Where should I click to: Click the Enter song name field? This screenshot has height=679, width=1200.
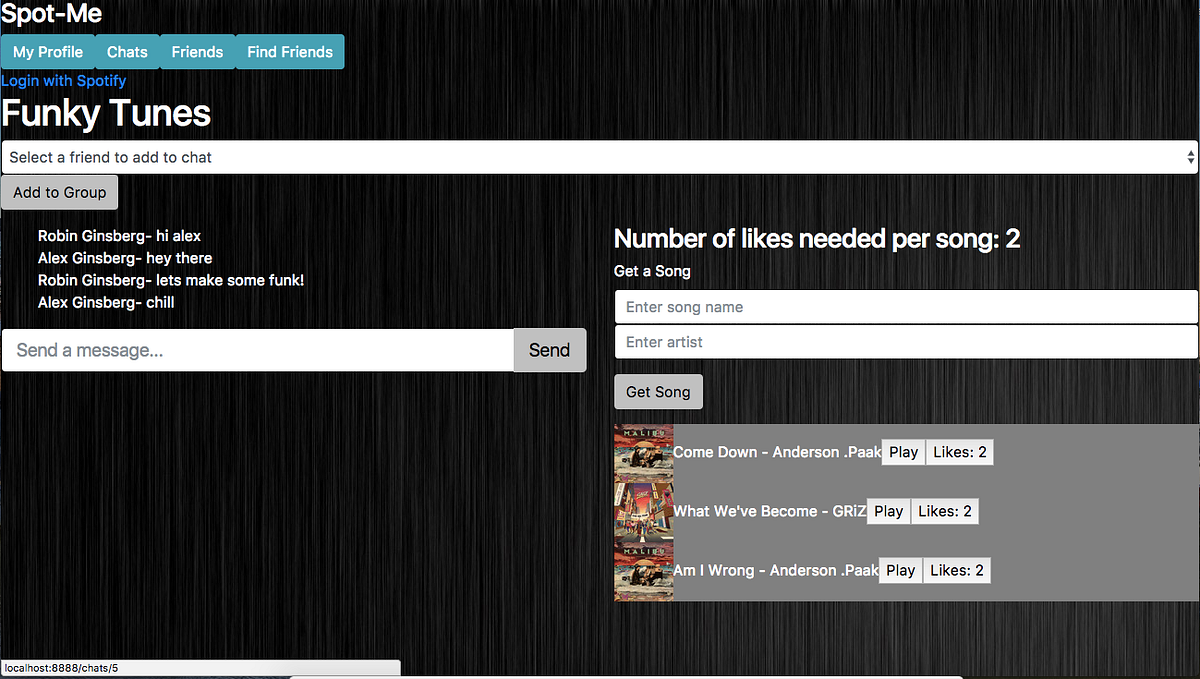pos(905,306)
